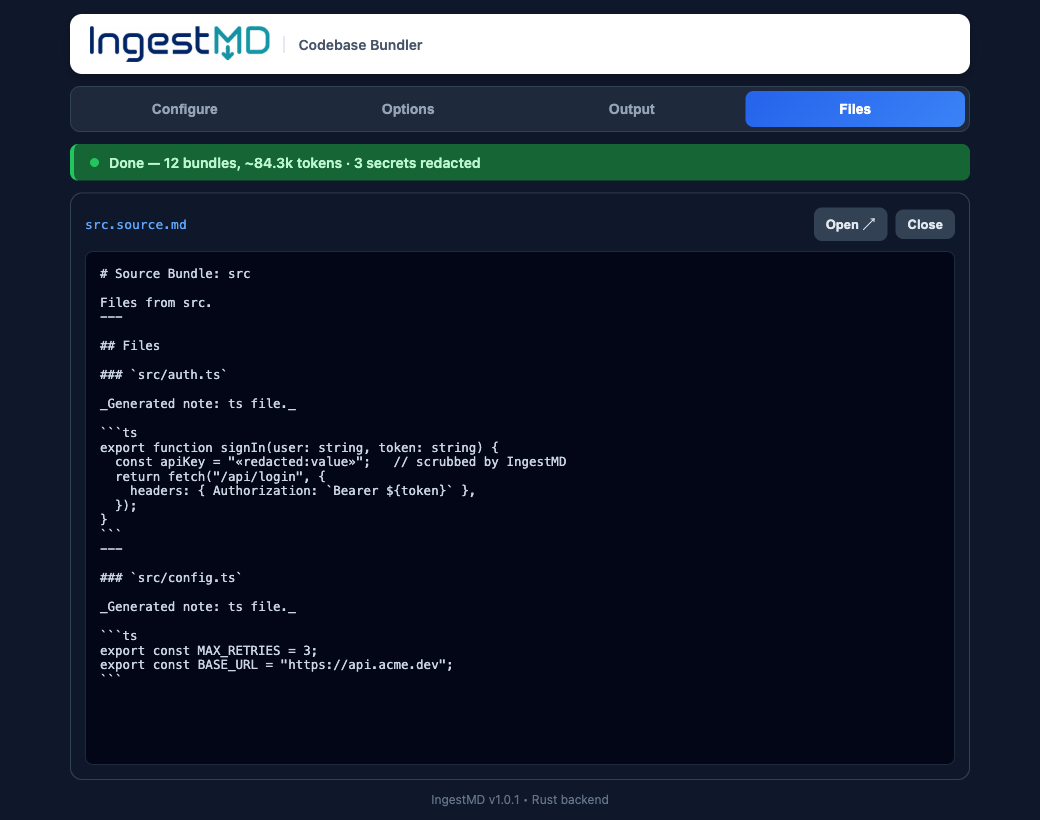This screenshot has height=820, width=1040.
Task: Click the '### `src/auth.ts`' heading
Action: 163,375
